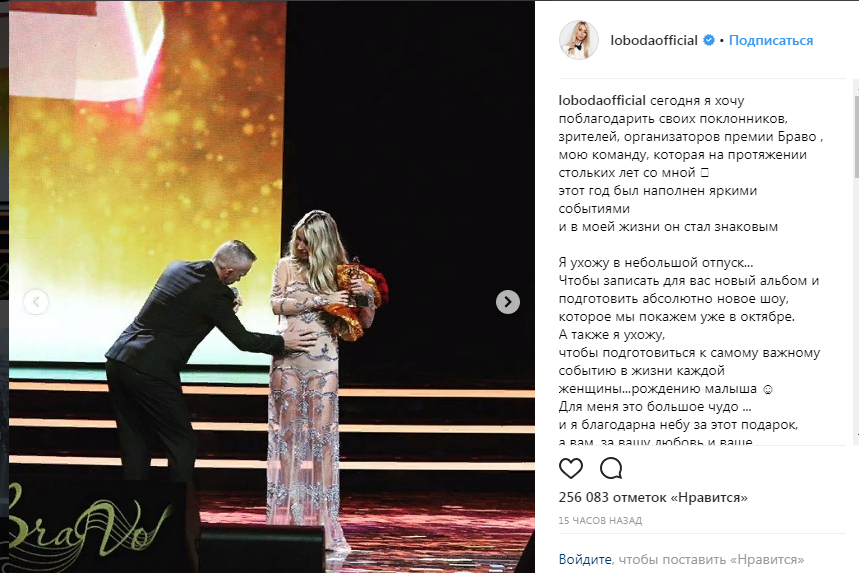Go to the next photo with right arrow
The width and height of the screenshot is (859, 587).
(508, 302)
